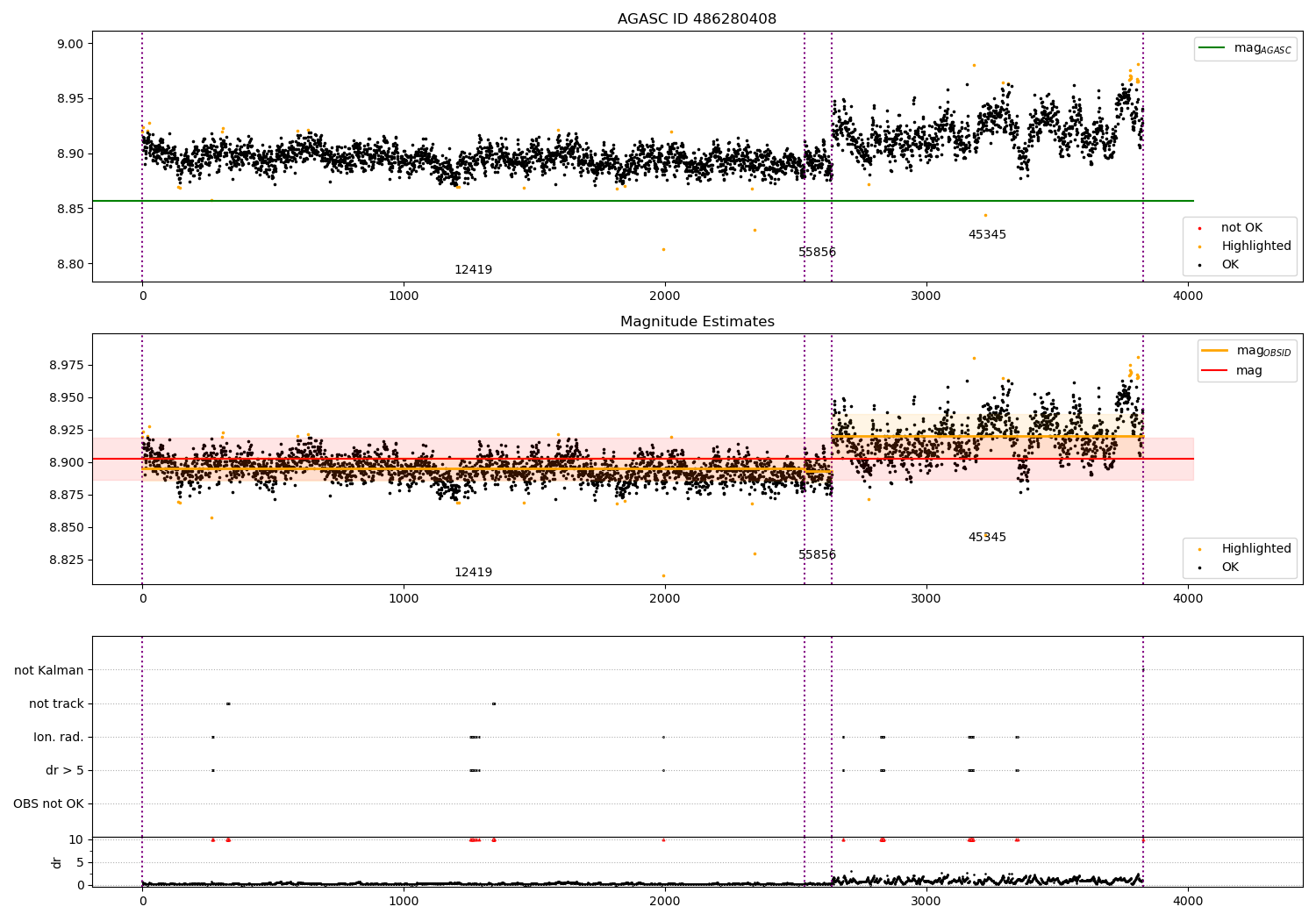Click the 'OBS not OK' axis label
The width and height of the screenshot is (1316, 921).
(x=48, y=804)
